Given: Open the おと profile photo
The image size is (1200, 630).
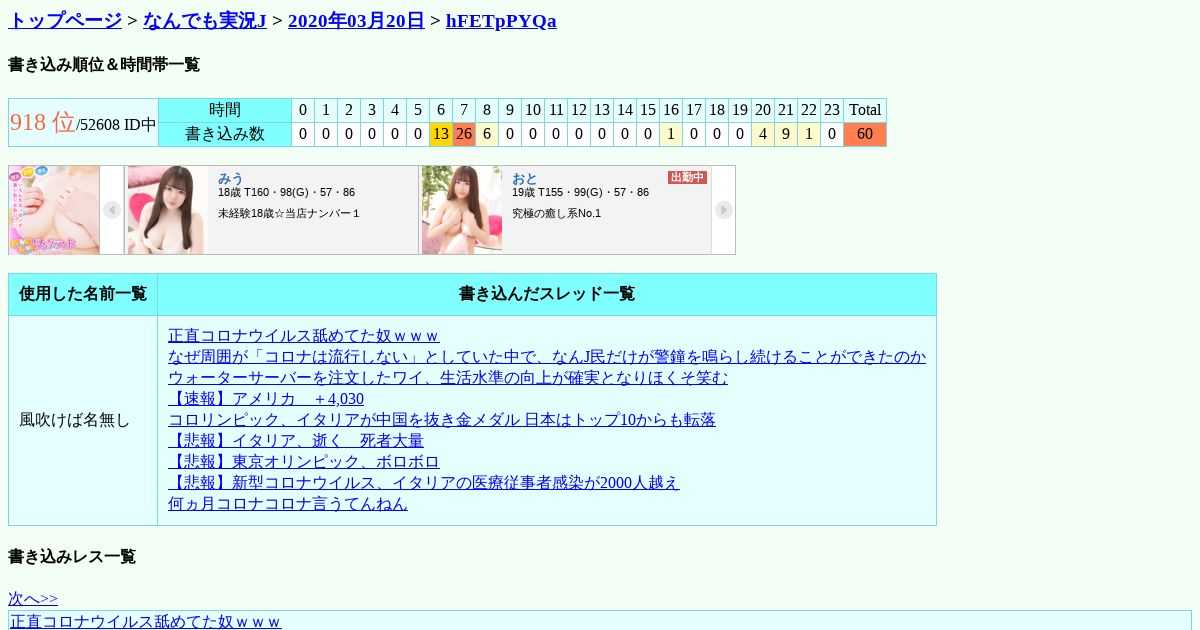Looking at the screenshot, I should [462, 210].
